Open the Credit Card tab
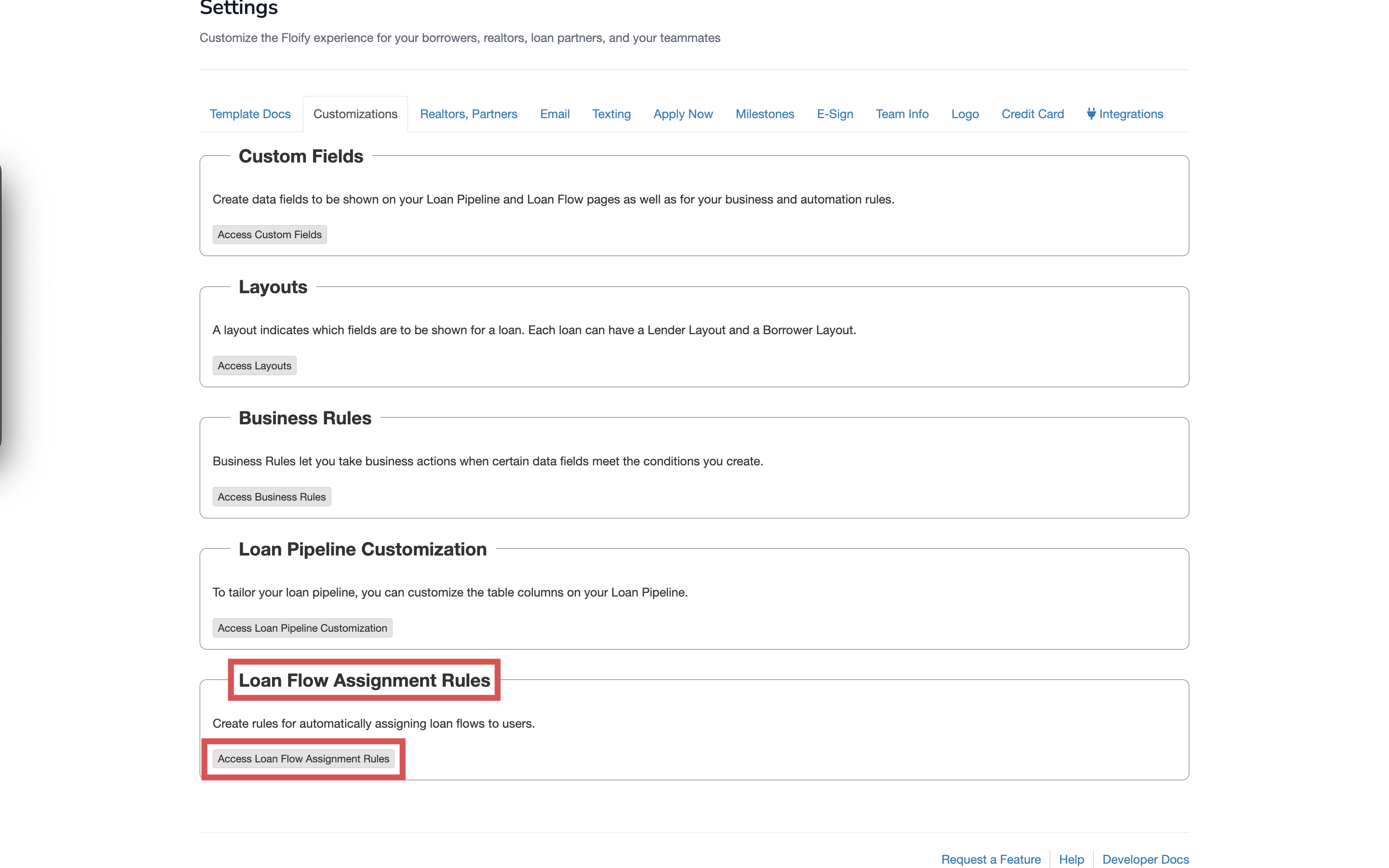Viewport: 1389px width, 868px height. (x=1032, y=114)
